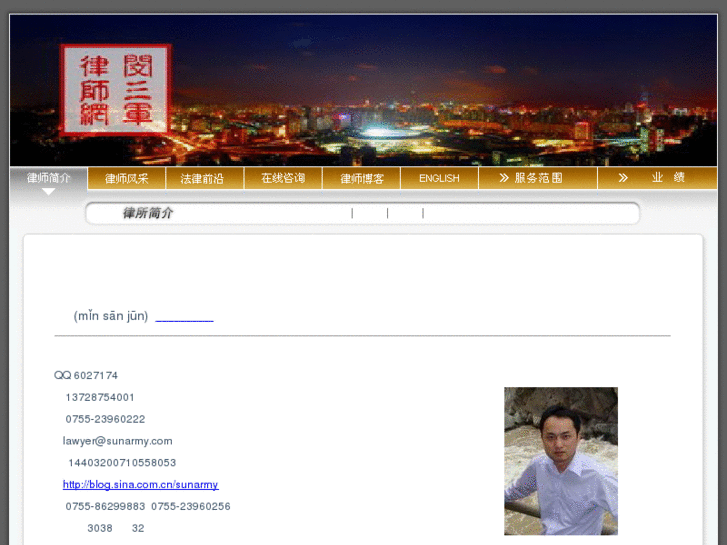The width and height of the screenshot is (727, 545).
Task: Click the lawyer portrait photo
Action: [x=561, y=461]
